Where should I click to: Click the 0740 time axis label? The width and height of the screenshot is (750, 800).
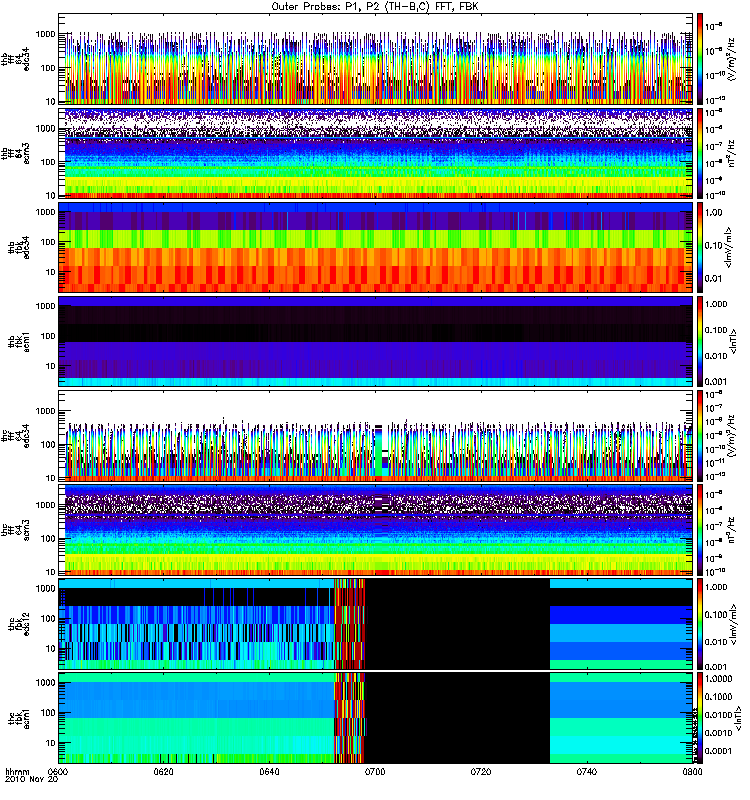point(586,771)
